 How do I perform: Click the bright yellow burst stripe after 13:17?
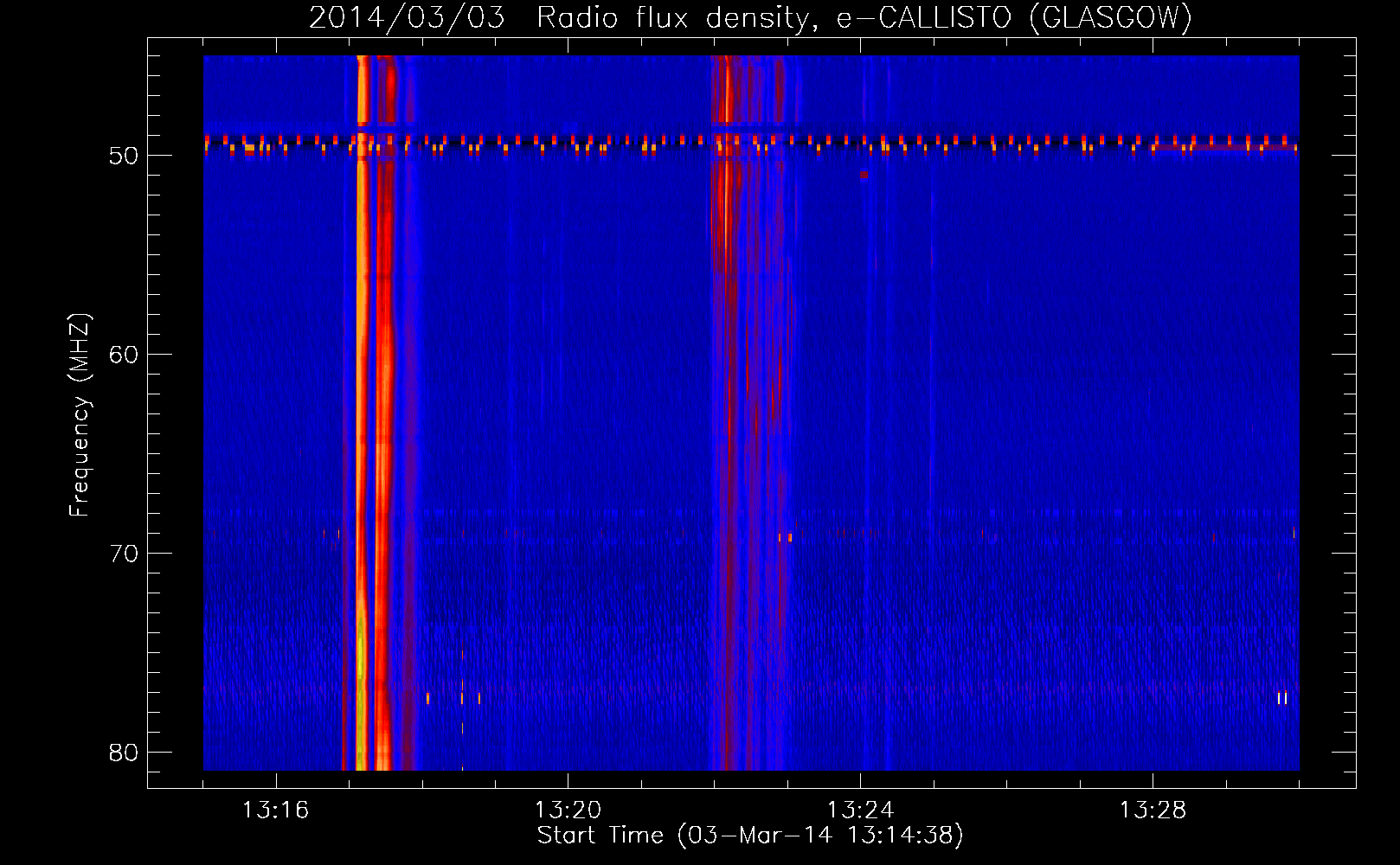363,413
